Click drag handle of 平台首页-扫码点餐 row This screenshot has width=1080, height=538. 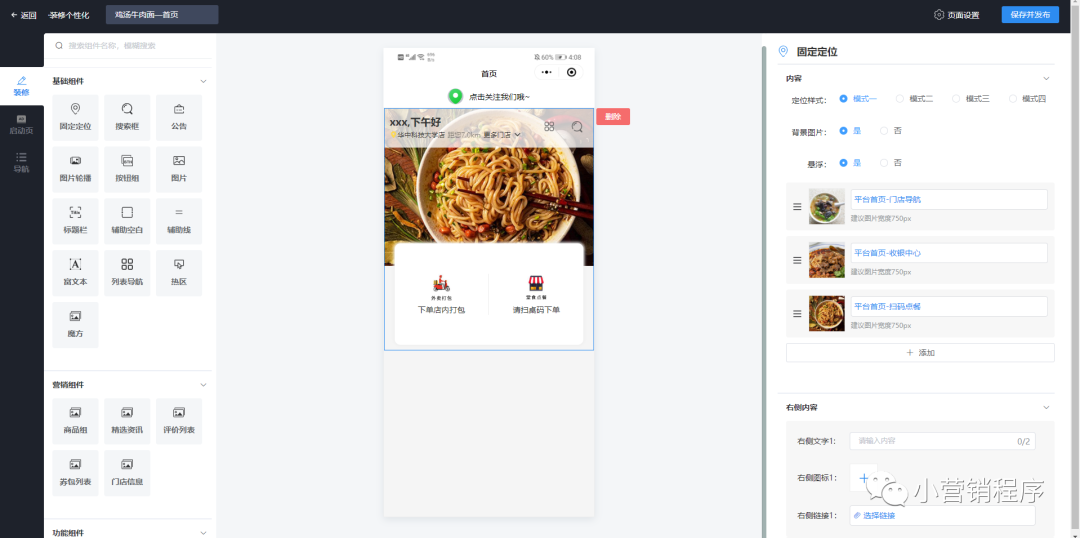coord(797,313)
